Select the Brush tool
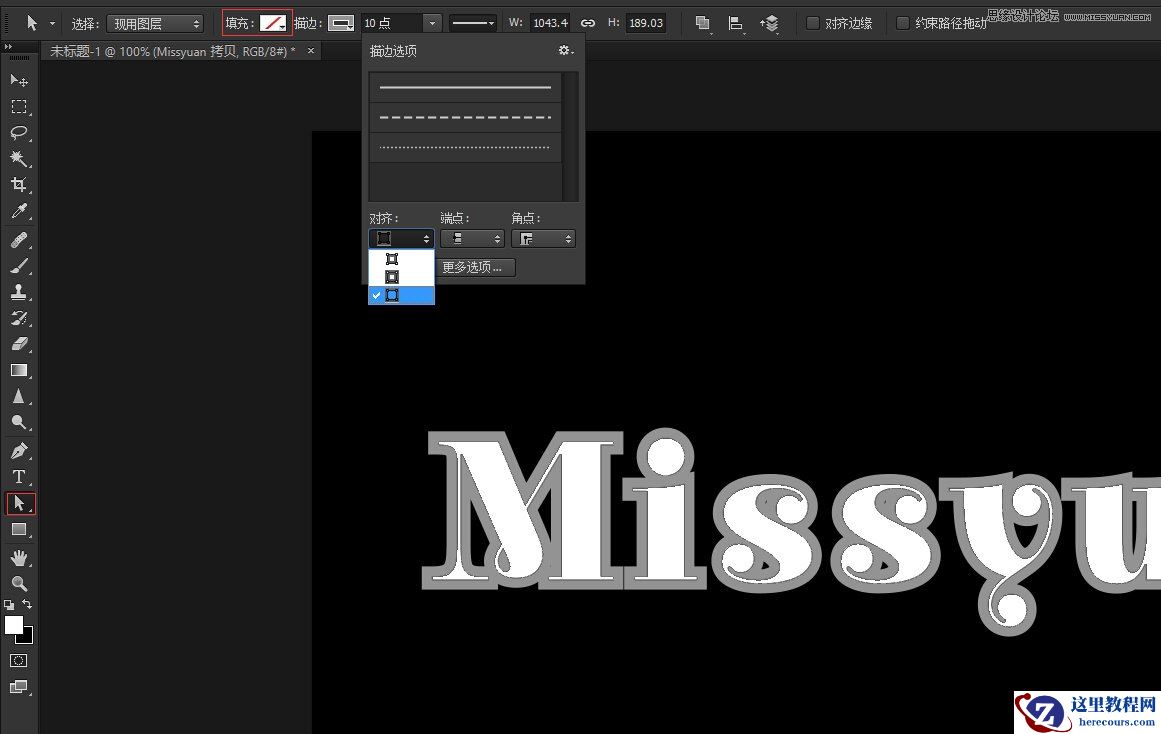 (x=18, y=266)
